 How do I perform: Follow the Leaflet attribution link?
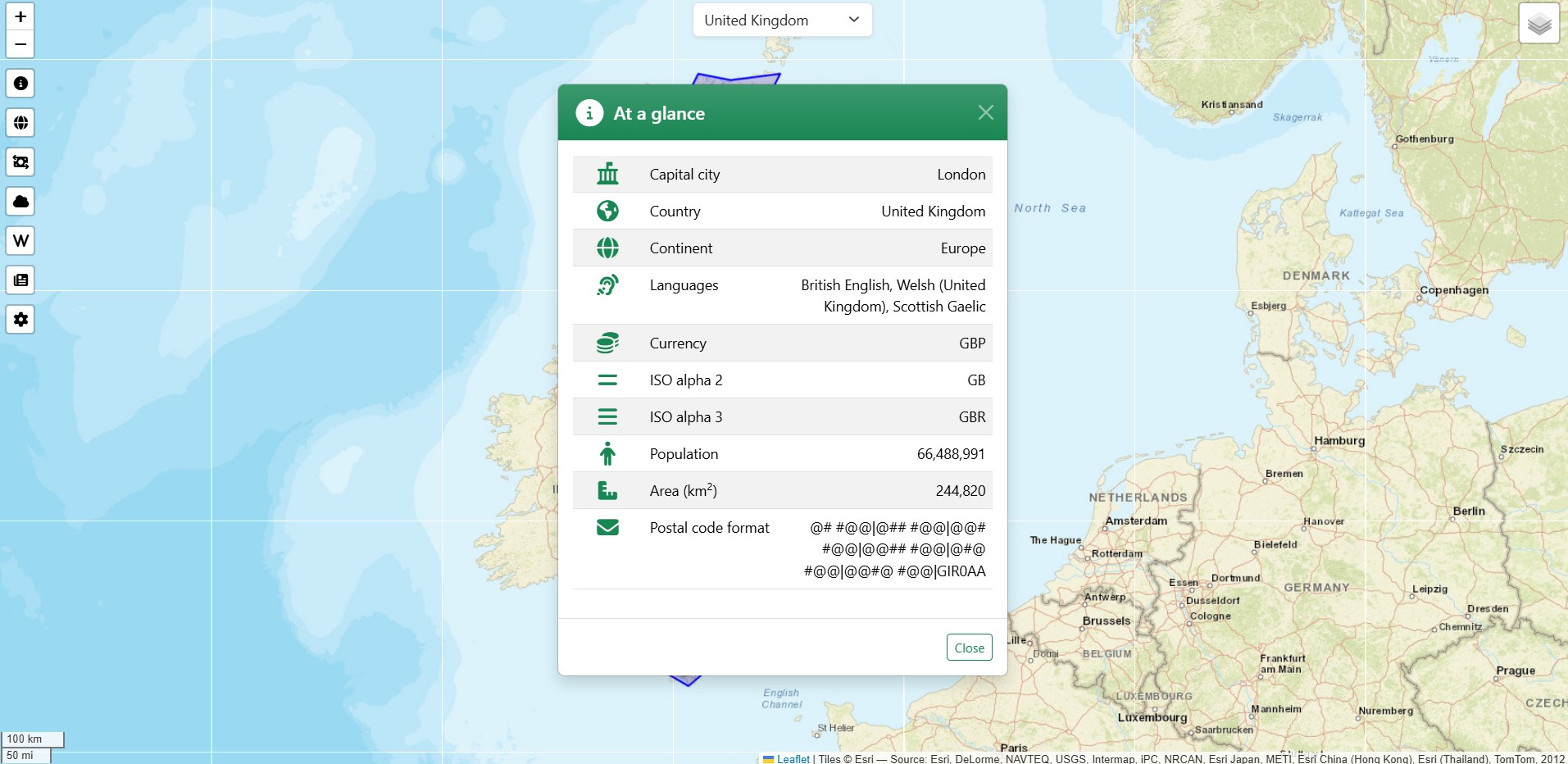click(x=793, y=759)
